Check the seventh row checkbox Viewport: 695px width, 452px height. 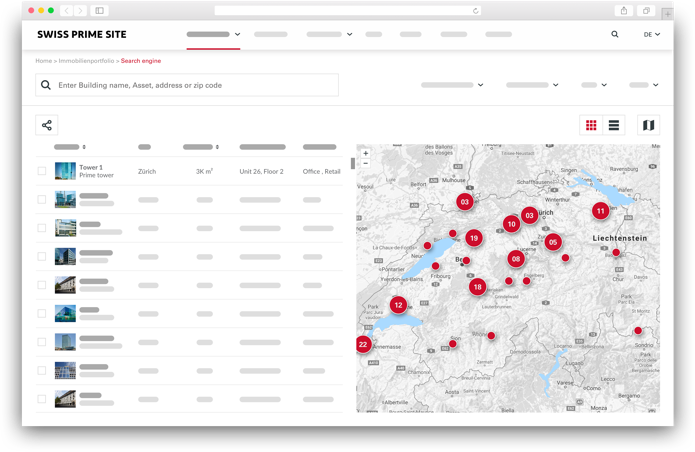(x=42, y=342)
